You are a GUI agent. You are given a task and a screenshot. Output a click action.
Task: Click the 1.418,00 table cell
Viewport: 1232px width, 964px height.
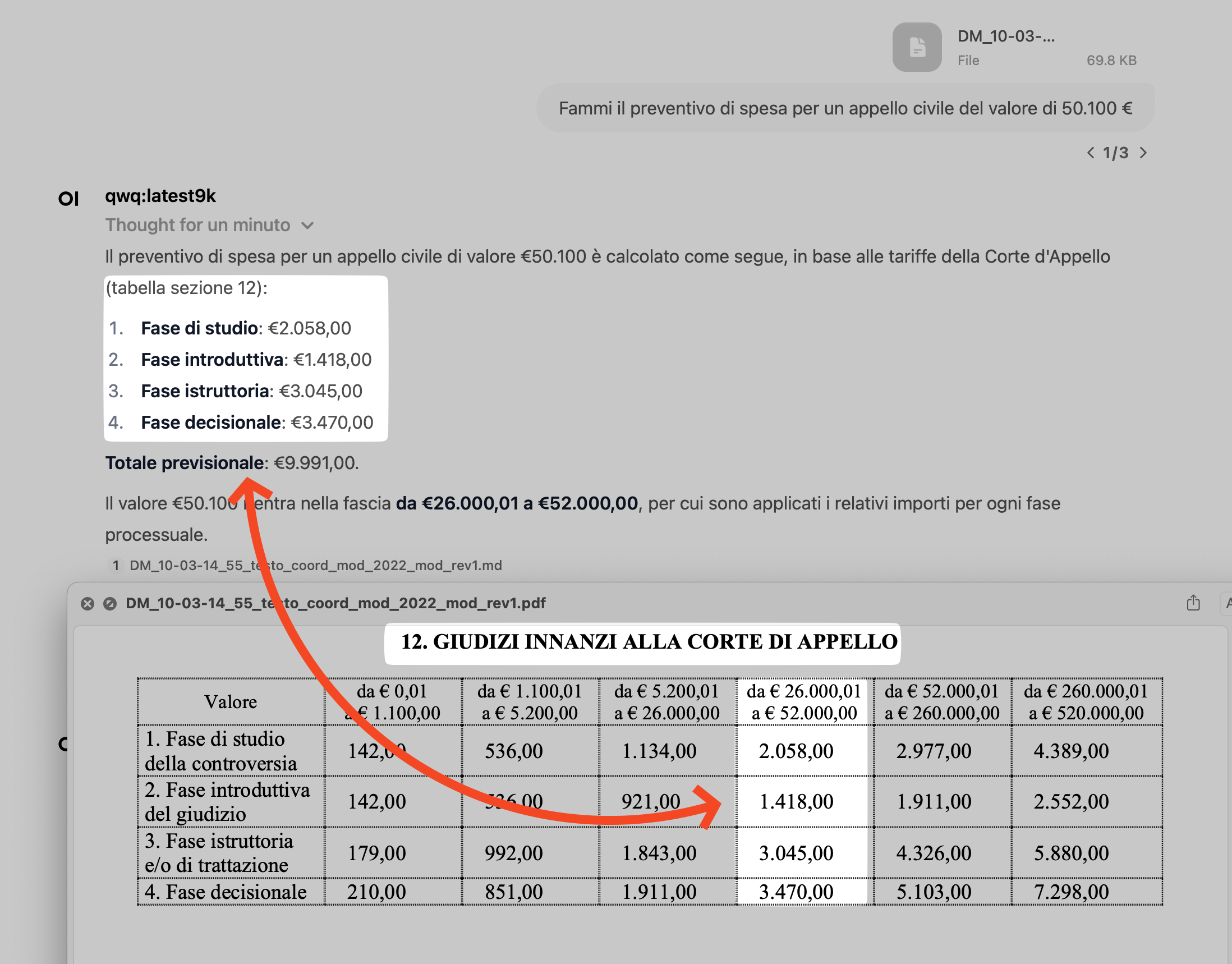coord(796,801)
